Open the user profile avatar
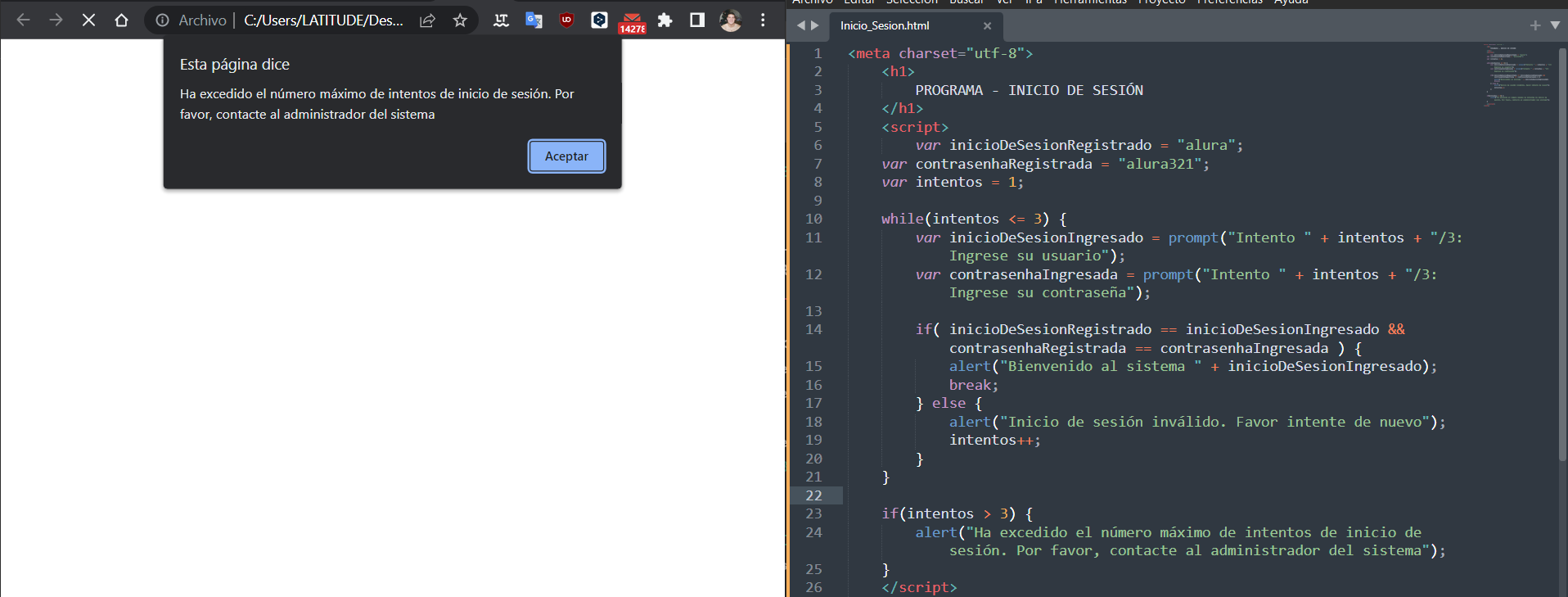The height and width of the screenshot is (597, 1568). (730, 20)
